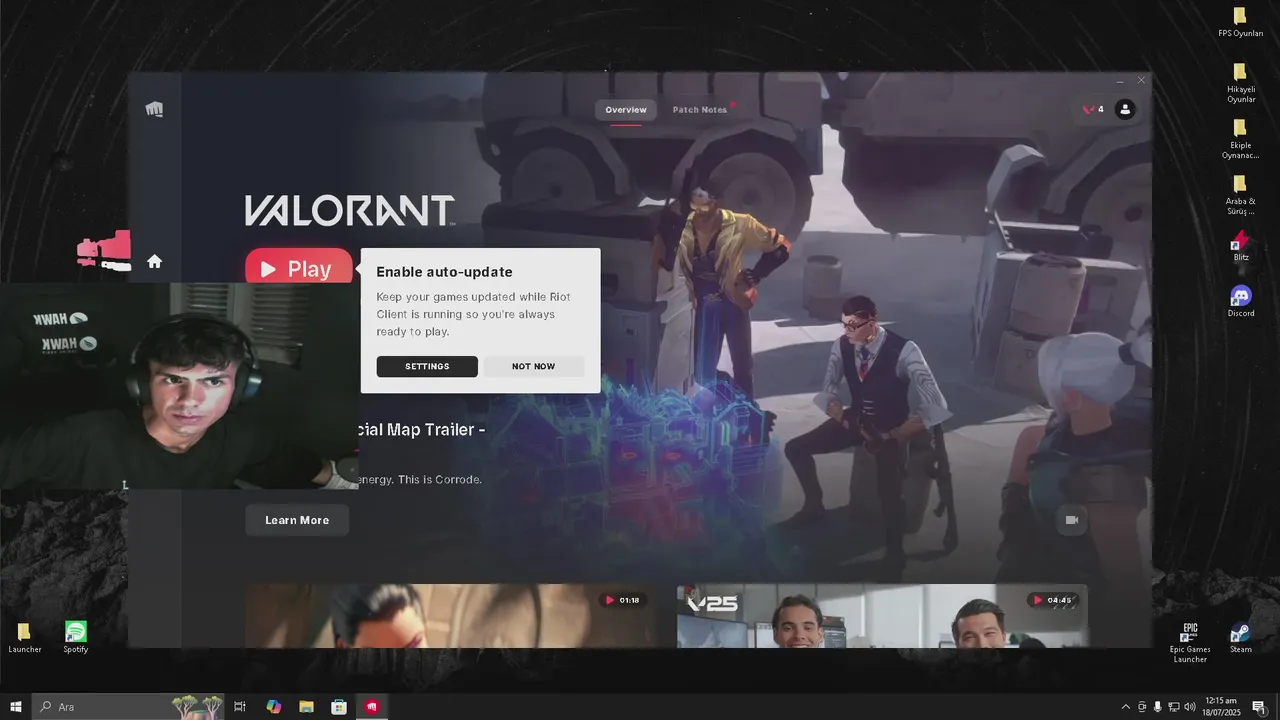Open the network tray icon

pyautogui.click(x=1174, y=707)
